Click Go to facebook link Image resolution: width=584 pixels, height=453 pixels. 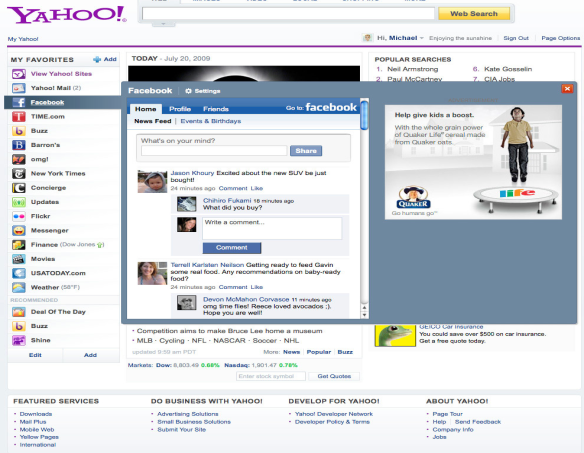tap(321, 108)
